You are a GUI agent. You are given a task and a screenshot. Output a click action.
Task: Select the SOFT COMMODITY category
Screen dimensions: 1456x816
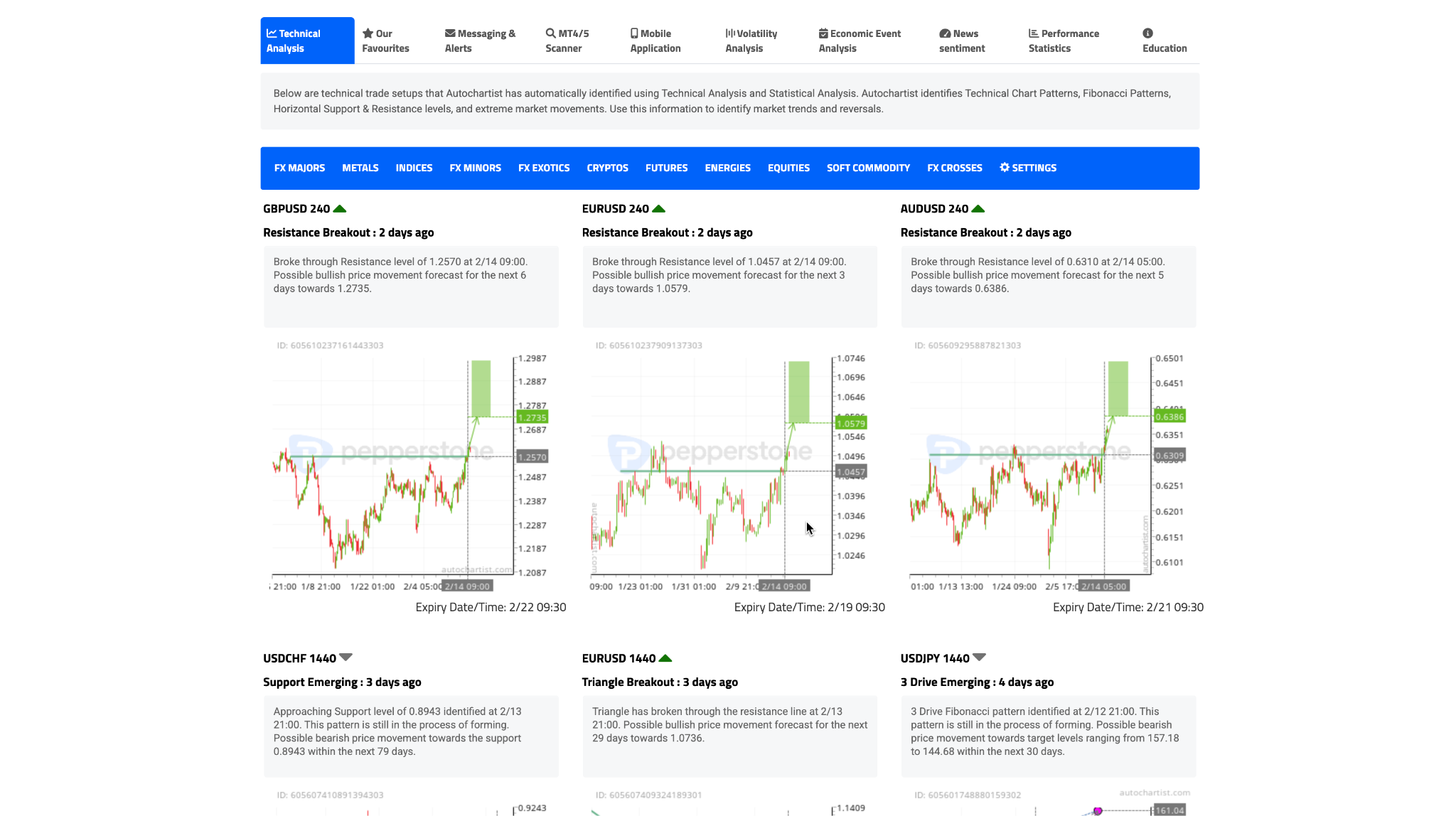(x=868, y=168)
